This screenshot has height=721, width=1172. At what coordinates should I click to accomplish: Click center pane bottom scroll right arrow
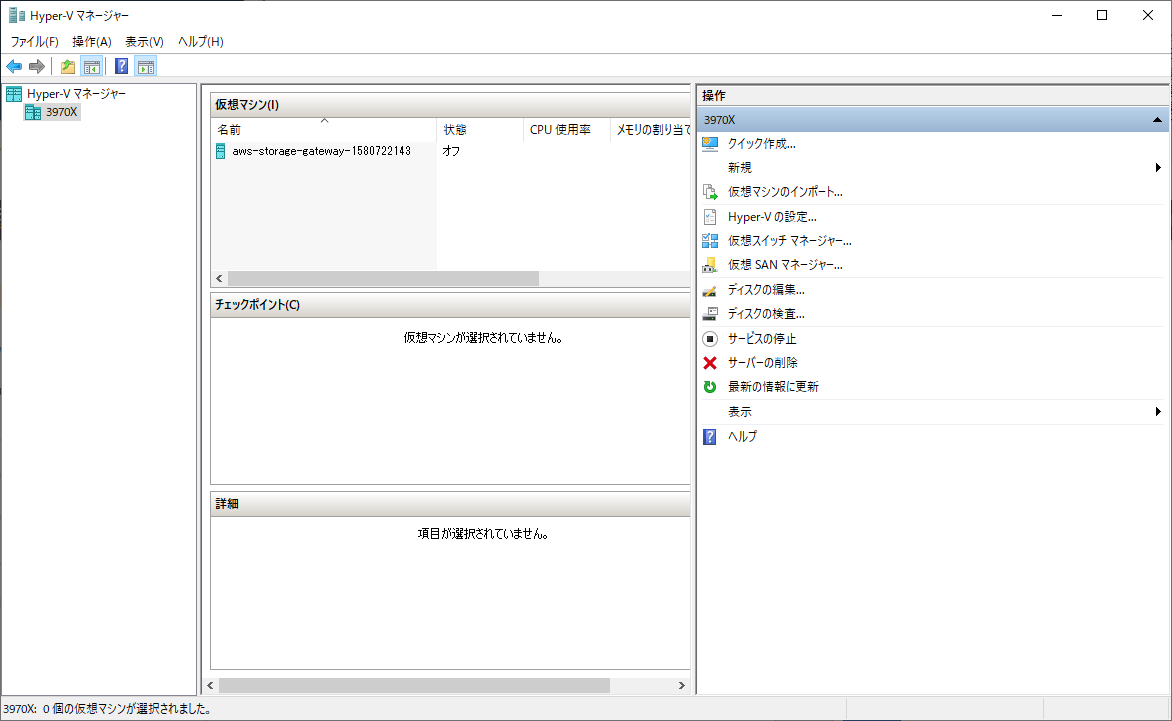pos(682,686)
